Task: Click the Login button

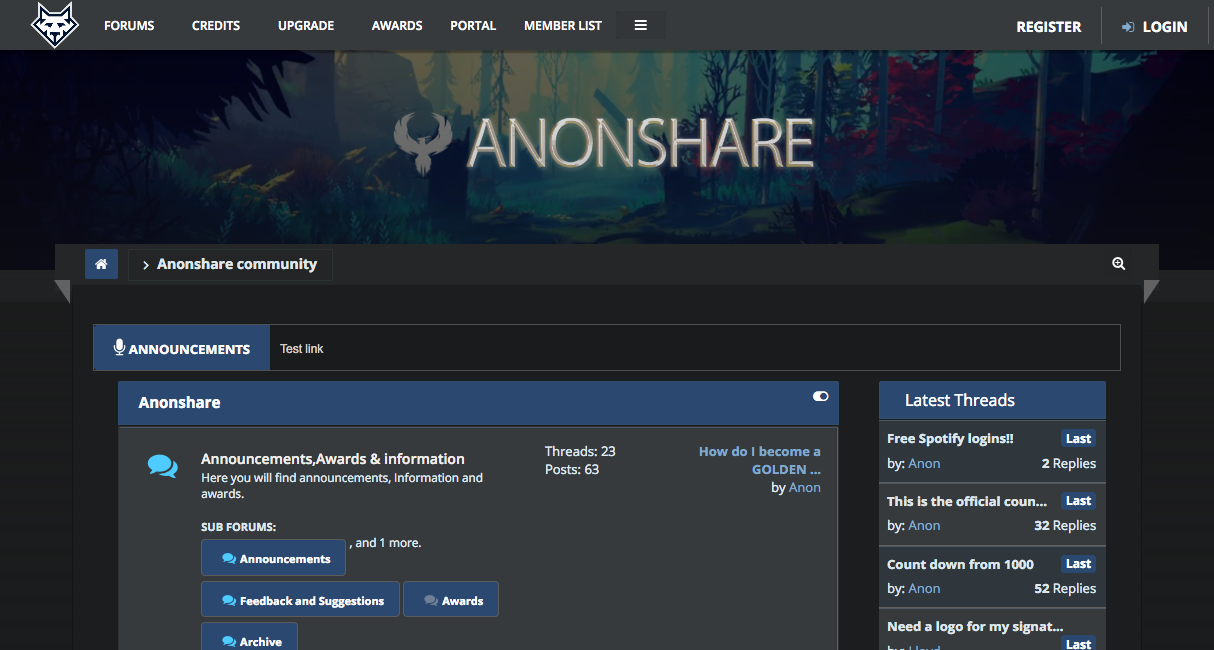Action: coord(1155,27)
